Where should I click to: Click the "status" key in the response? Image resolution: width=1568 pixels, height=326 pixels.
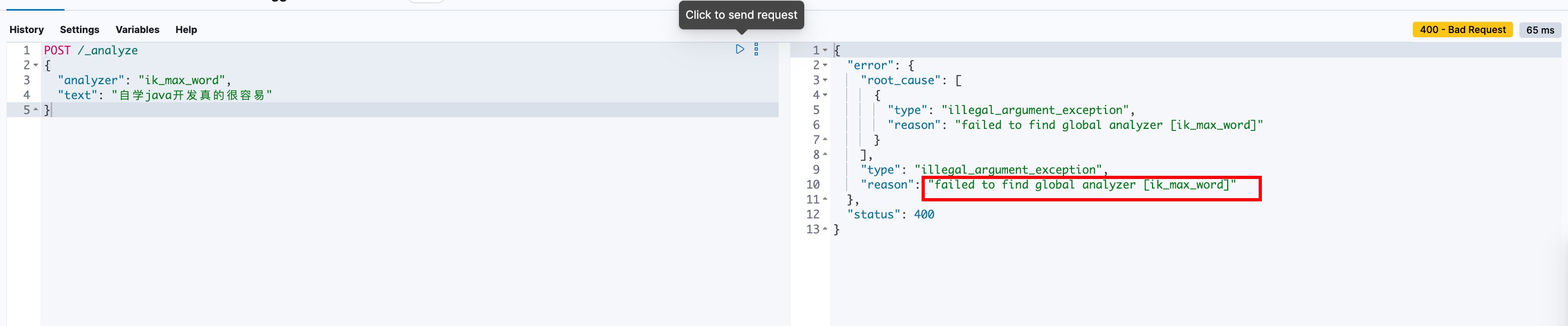point(874,215)
